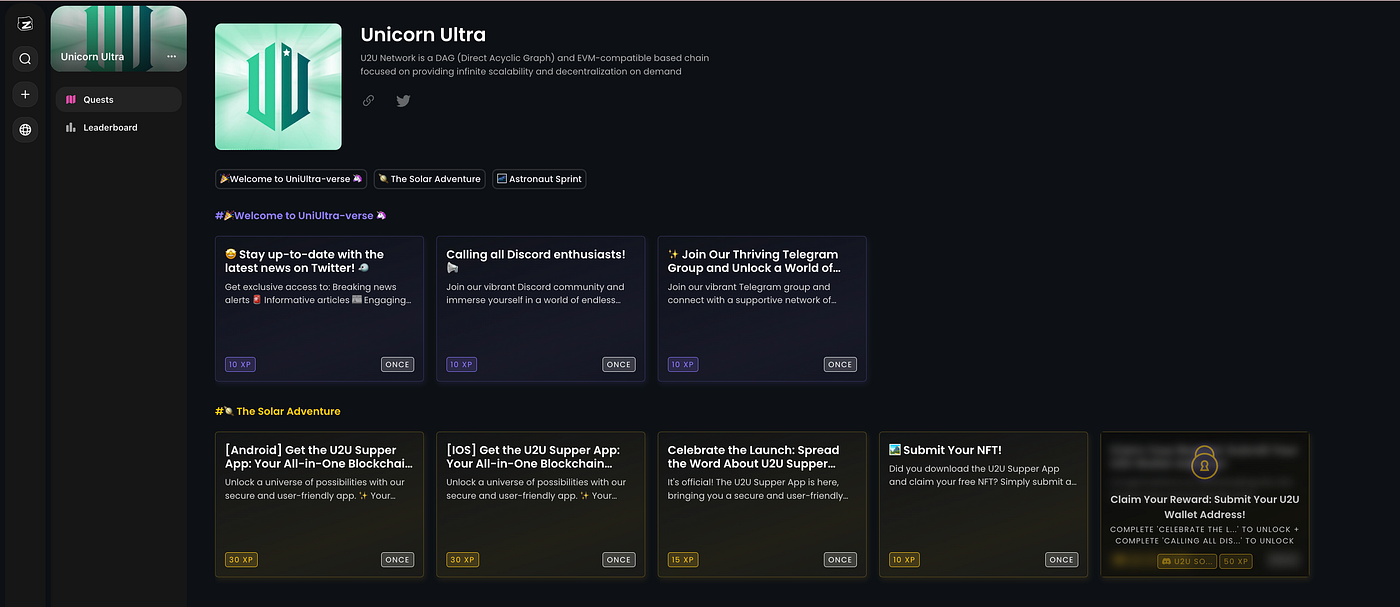Open the website link icon under the description
This screenshot has height=607, width=1400.
[368, 100]
